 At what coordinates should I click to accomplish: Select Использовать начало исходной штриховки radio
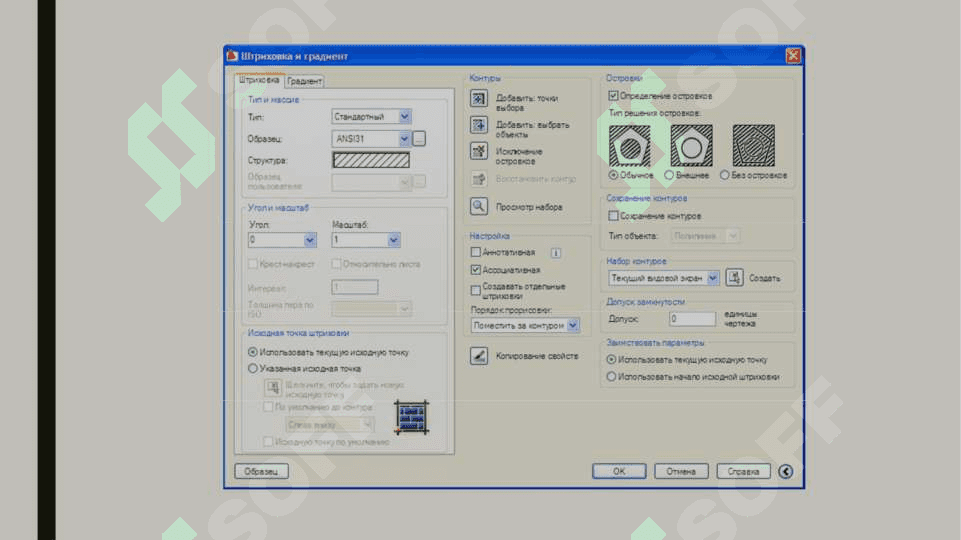click(x=611, y=376)
